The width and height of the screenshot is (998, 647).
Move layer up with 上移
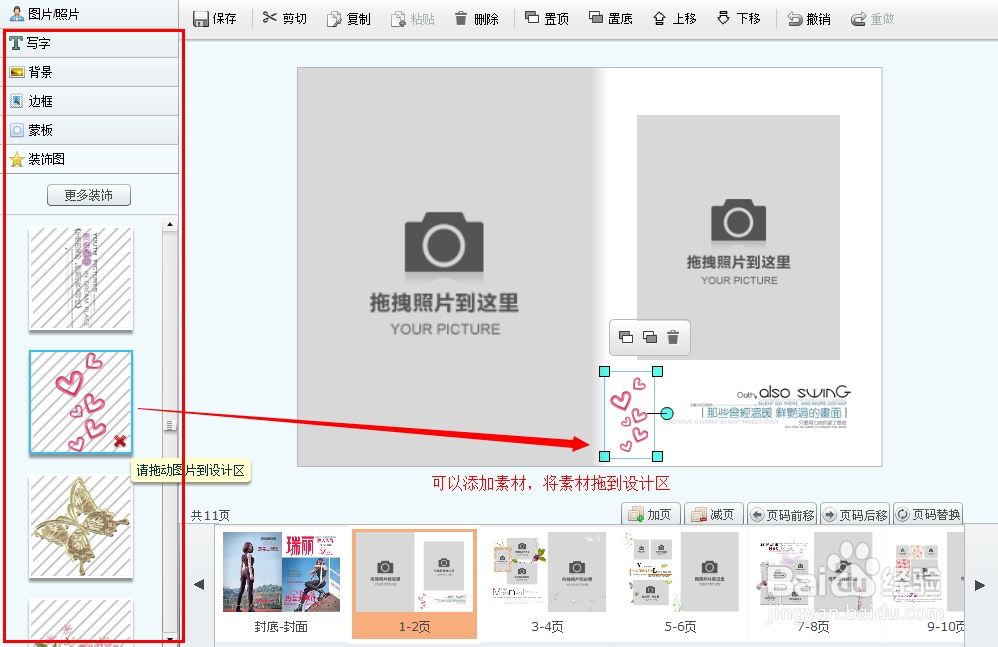[x=675, y=19]
